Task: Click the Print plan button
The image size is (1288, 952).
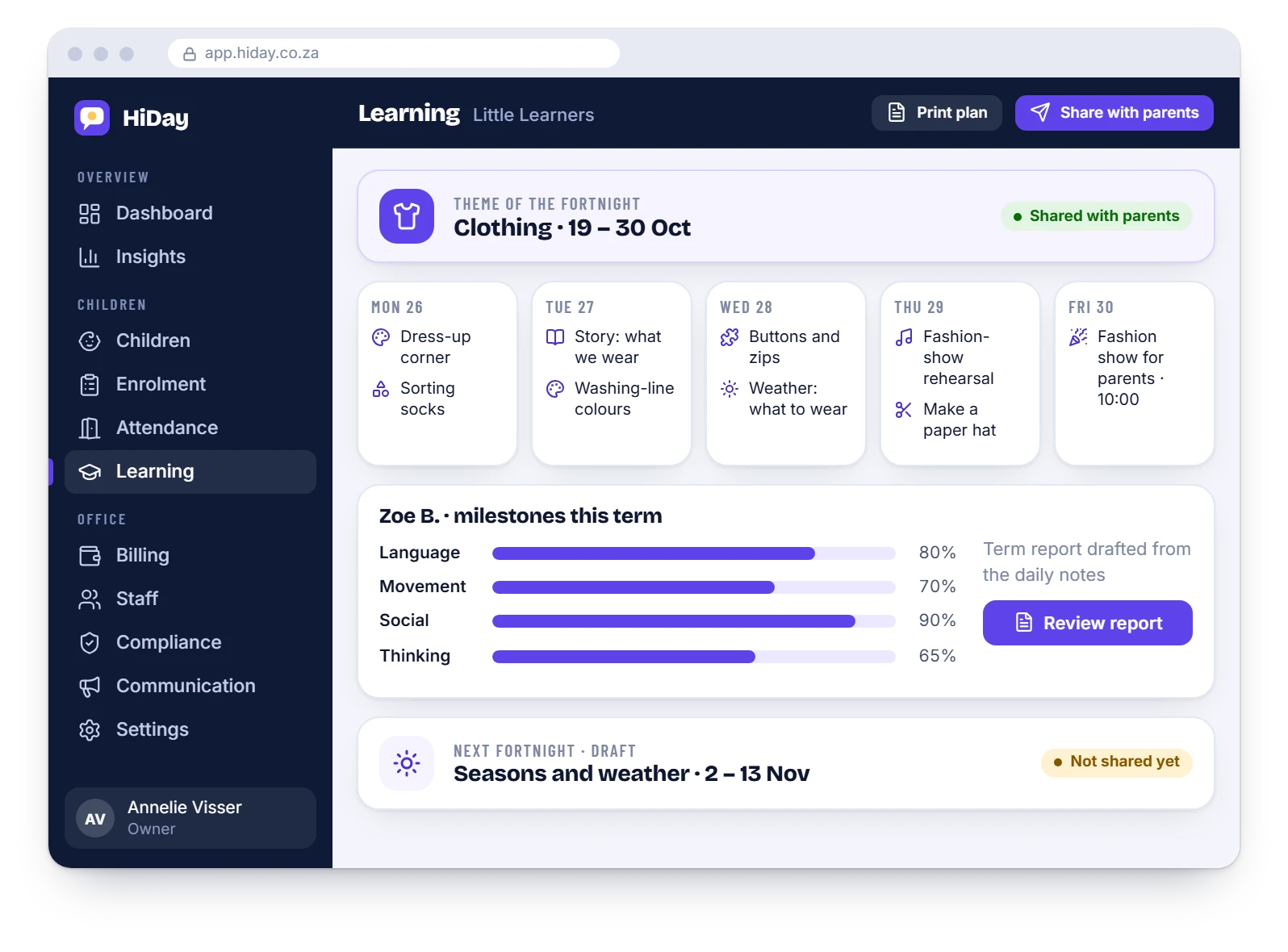Action: [937, 113]
